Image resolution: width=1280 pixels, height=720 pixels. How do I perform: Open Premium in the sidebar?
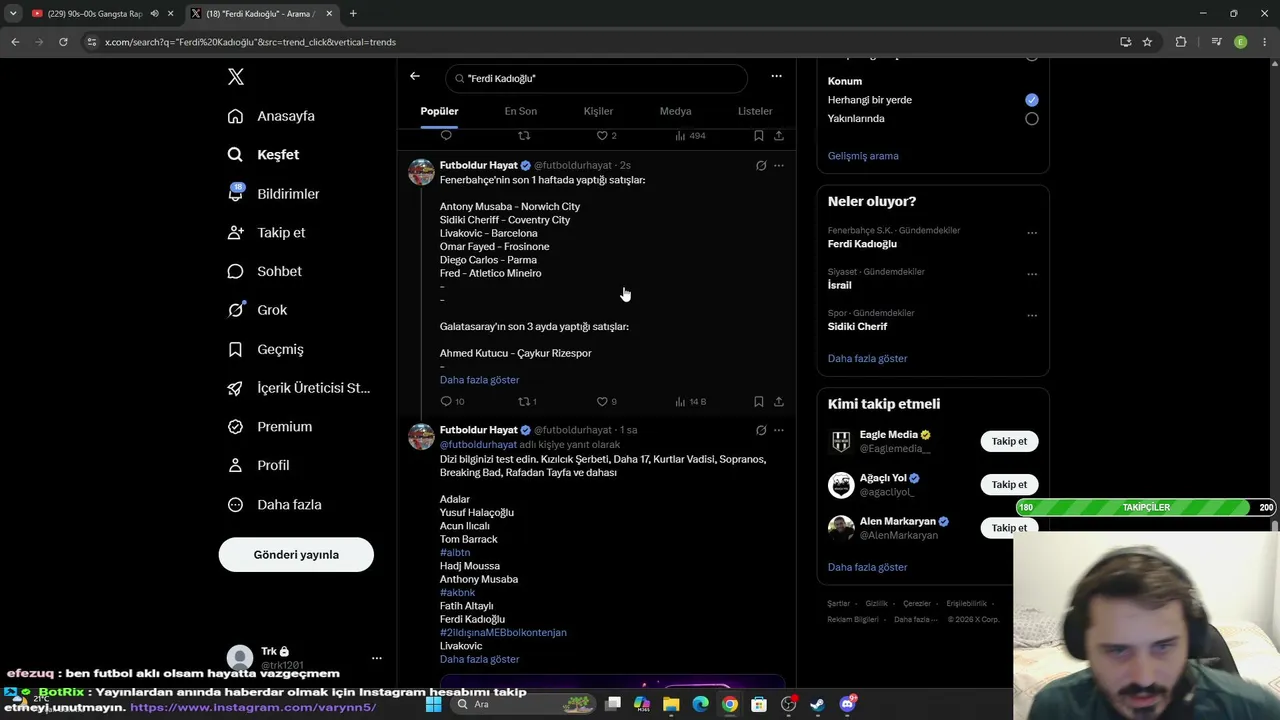click(269, 427)
